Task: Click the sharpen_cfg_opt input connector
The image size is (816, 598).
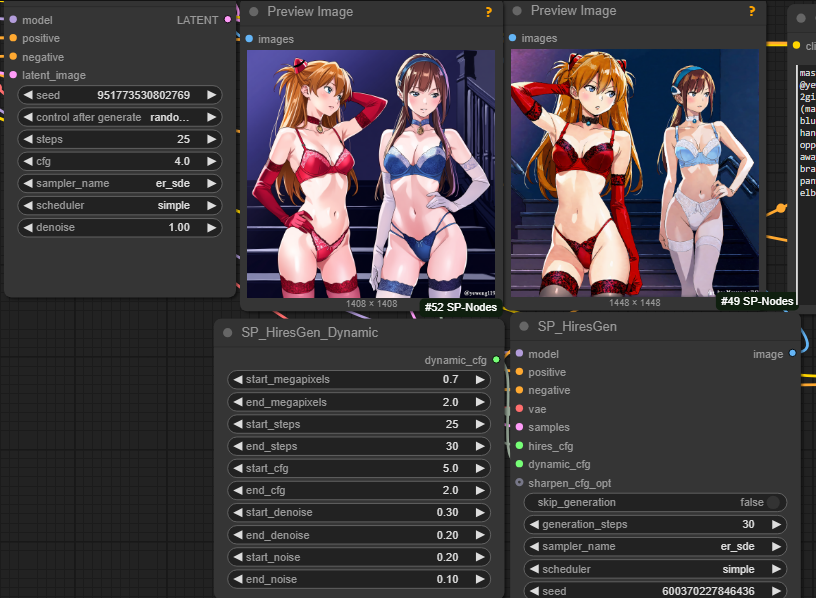Action: tap(519, 482)
